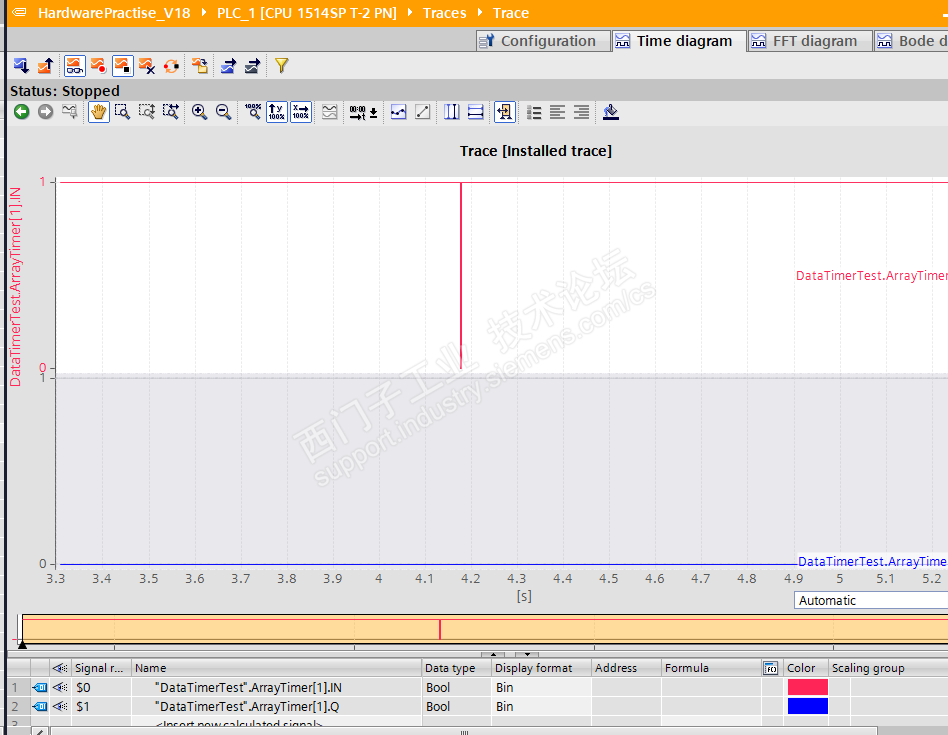Toggle the X 100% time scaling button
The height and width of the screenshot is (735, 948).
(301, 112)
